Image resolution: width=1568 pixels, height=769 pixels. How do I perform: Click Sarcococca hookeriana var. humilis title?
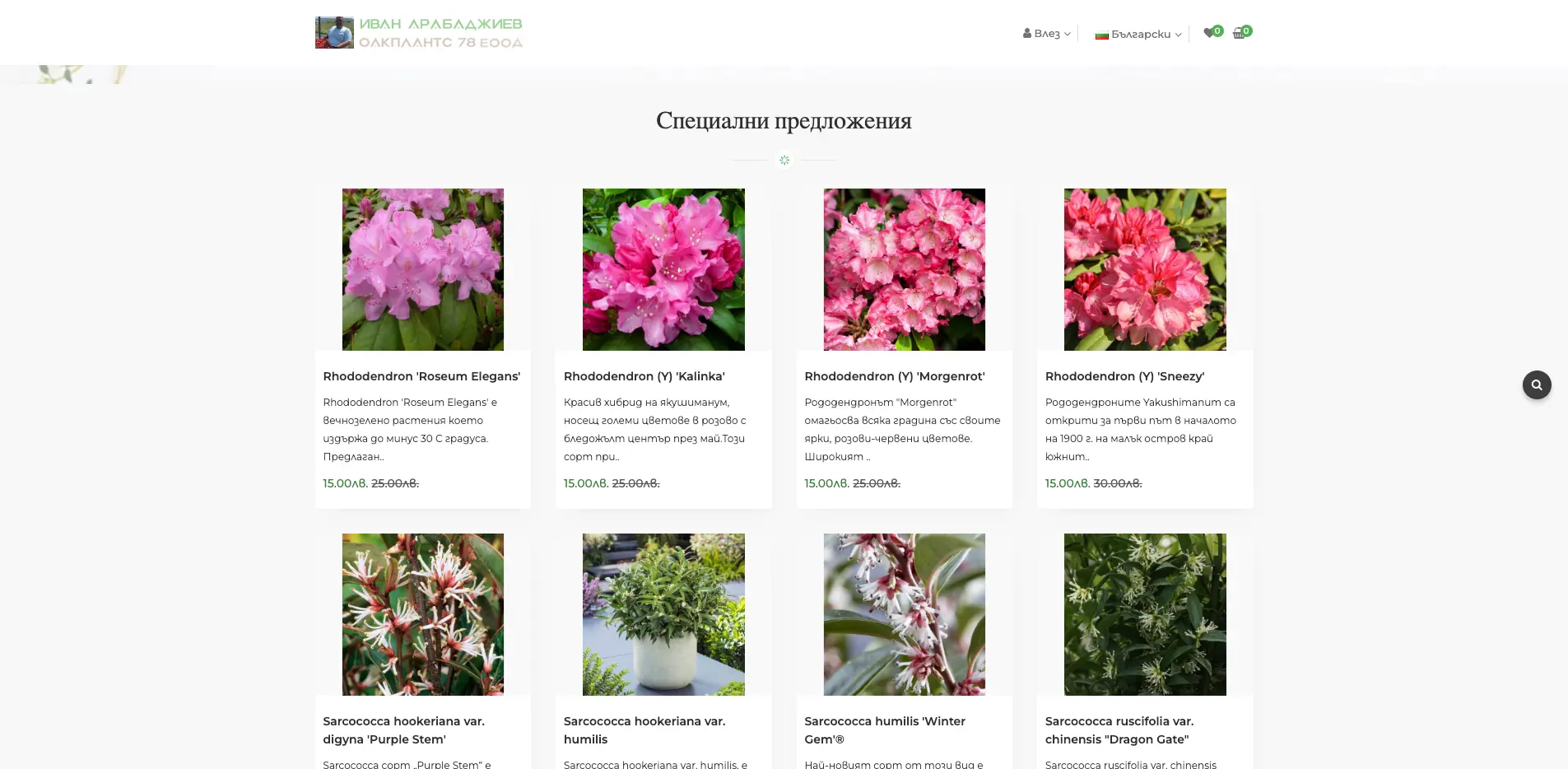coord(644,730)
